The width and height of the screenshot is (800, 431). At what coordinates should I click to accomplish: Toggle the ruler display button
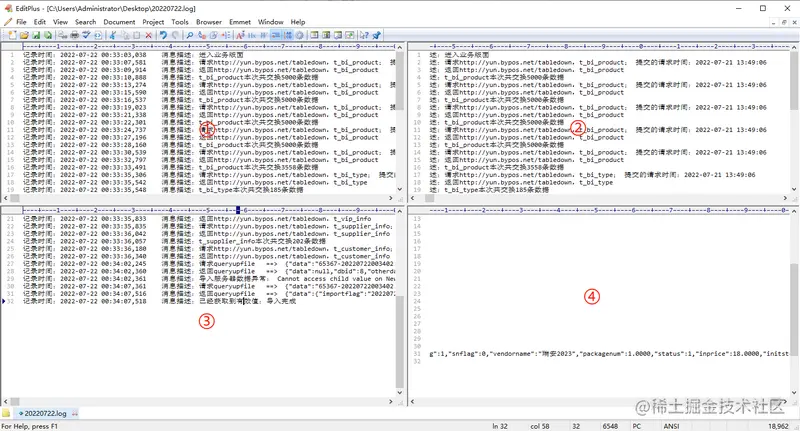[276, 35]
